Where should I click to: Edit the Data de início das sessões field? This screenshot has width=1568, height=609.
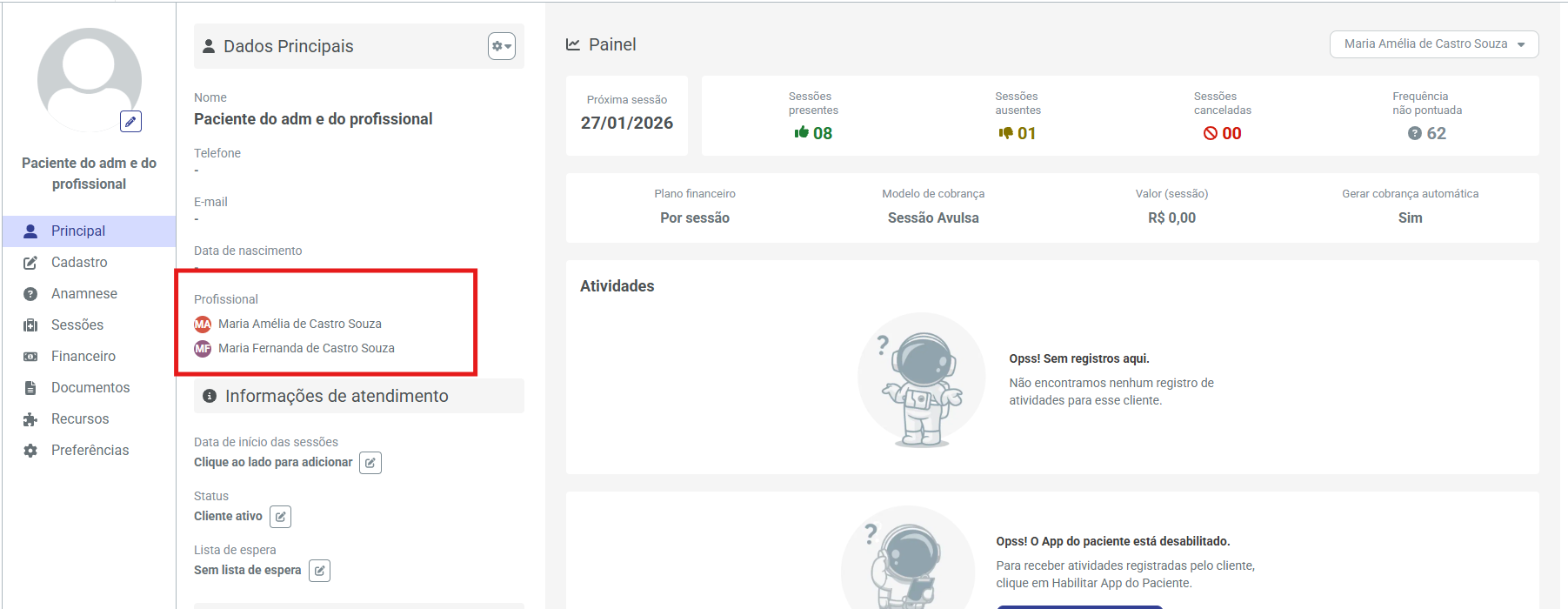click(370, 463)
